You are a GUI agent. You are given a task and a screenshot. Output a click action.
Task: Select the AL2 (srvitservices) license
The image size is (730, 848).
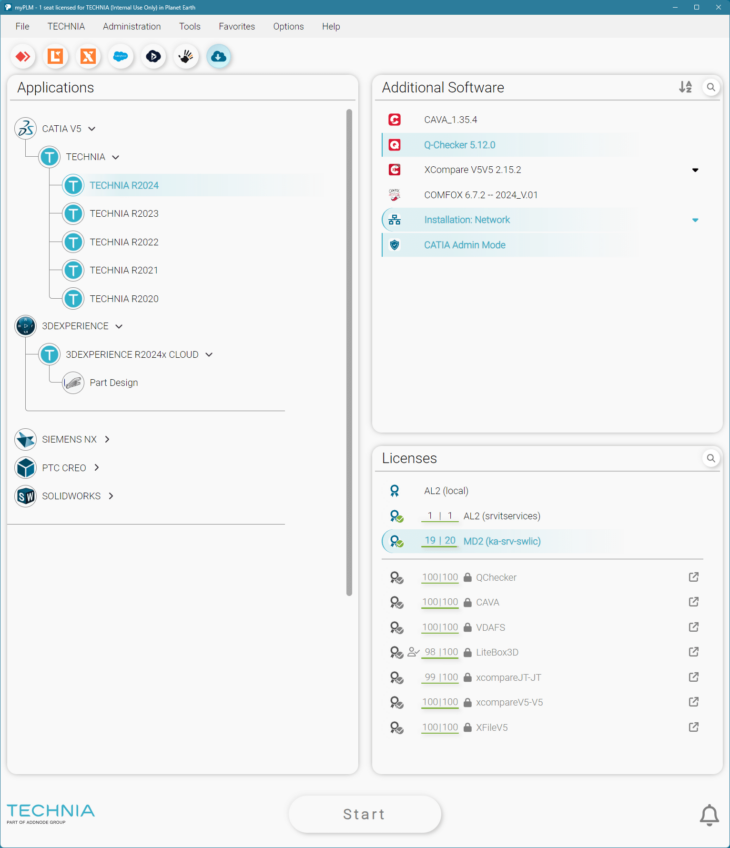point(542,516)
